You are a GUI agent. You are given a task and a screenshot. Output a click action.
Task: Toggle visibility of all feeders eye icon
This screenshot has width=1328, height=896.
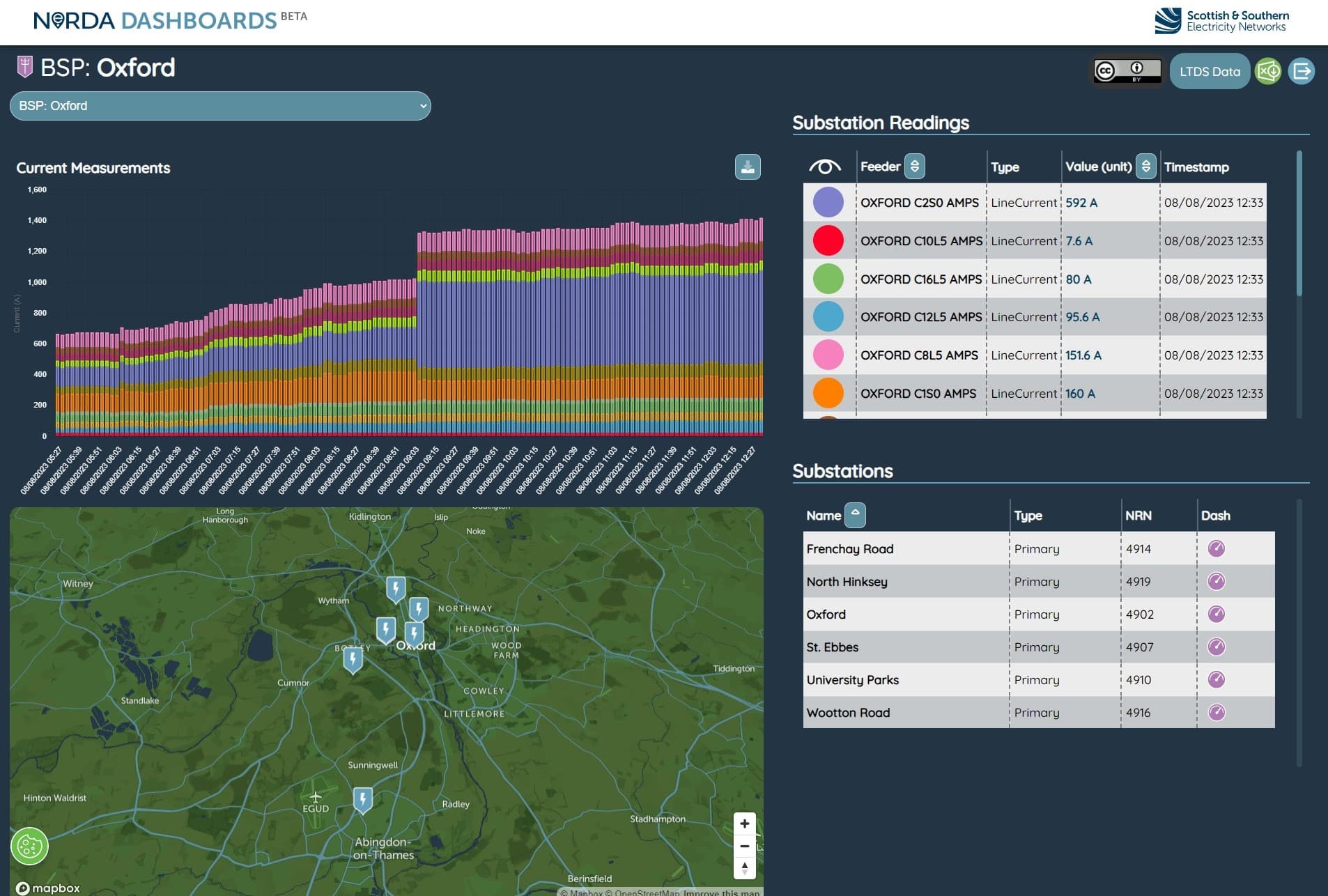tap(825, 167)
